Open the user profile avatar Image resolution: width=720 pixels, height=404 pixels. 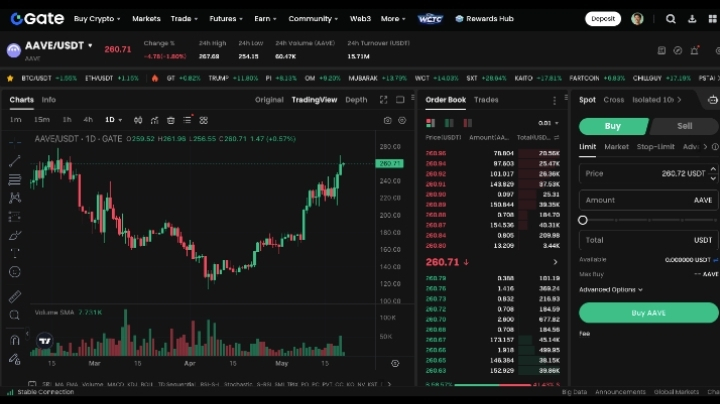637,19
